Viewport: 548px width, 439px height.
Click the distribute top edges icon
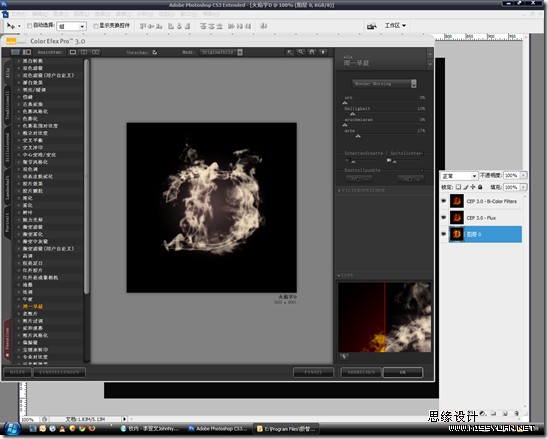point(203,26)
